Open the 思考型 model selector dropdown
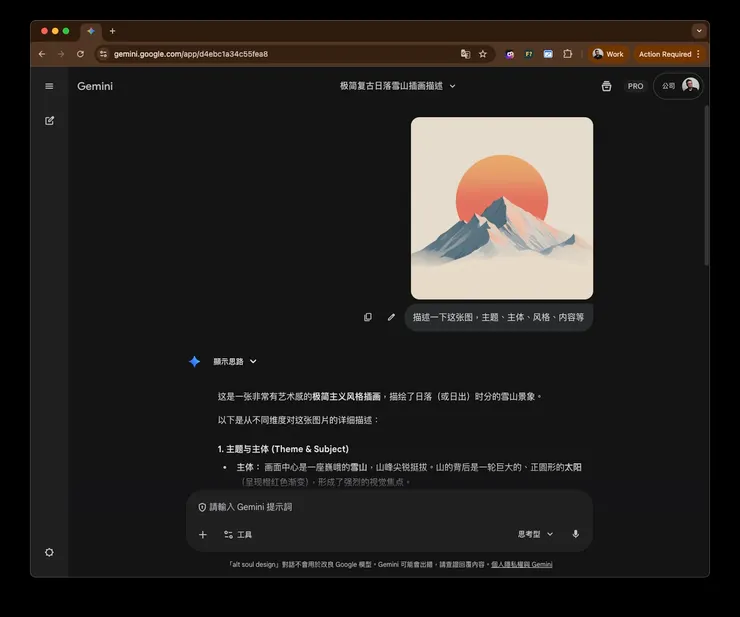This screenshot has height=617, width=740. click(535, 534)
